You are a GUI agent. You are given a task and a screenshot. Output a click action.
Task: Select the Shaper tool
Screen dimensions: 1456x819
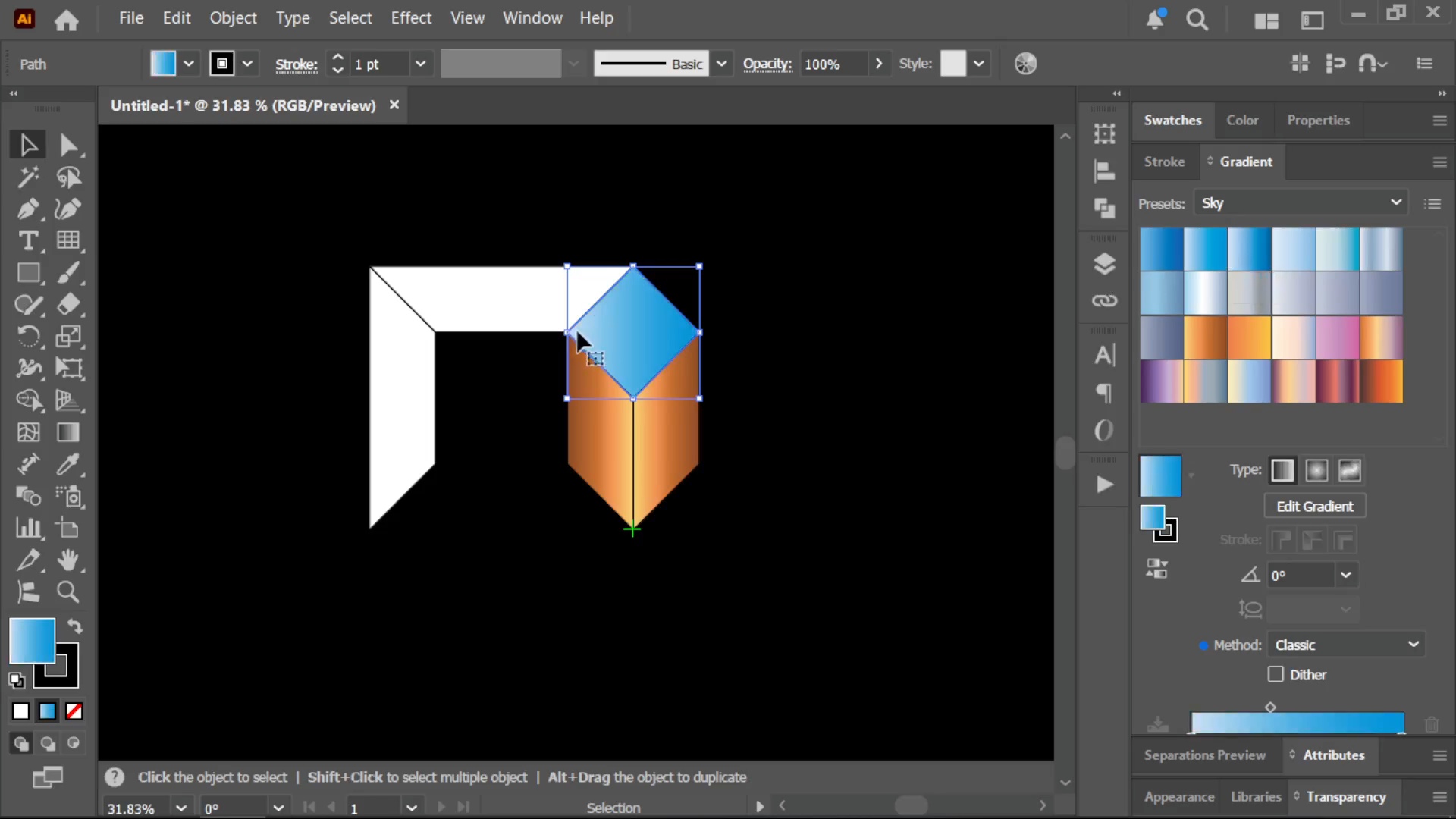coord(28,305)
